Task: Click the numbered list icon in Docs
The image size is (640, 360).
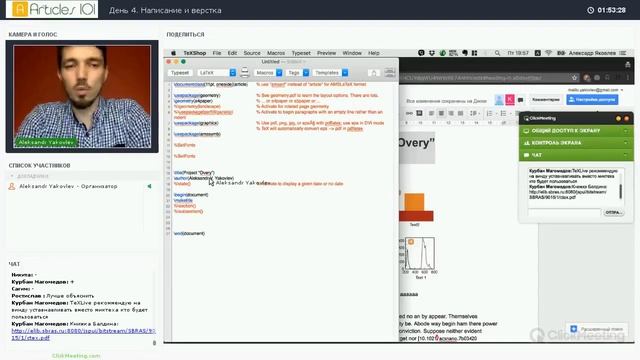Action: (x=490, y=113)
